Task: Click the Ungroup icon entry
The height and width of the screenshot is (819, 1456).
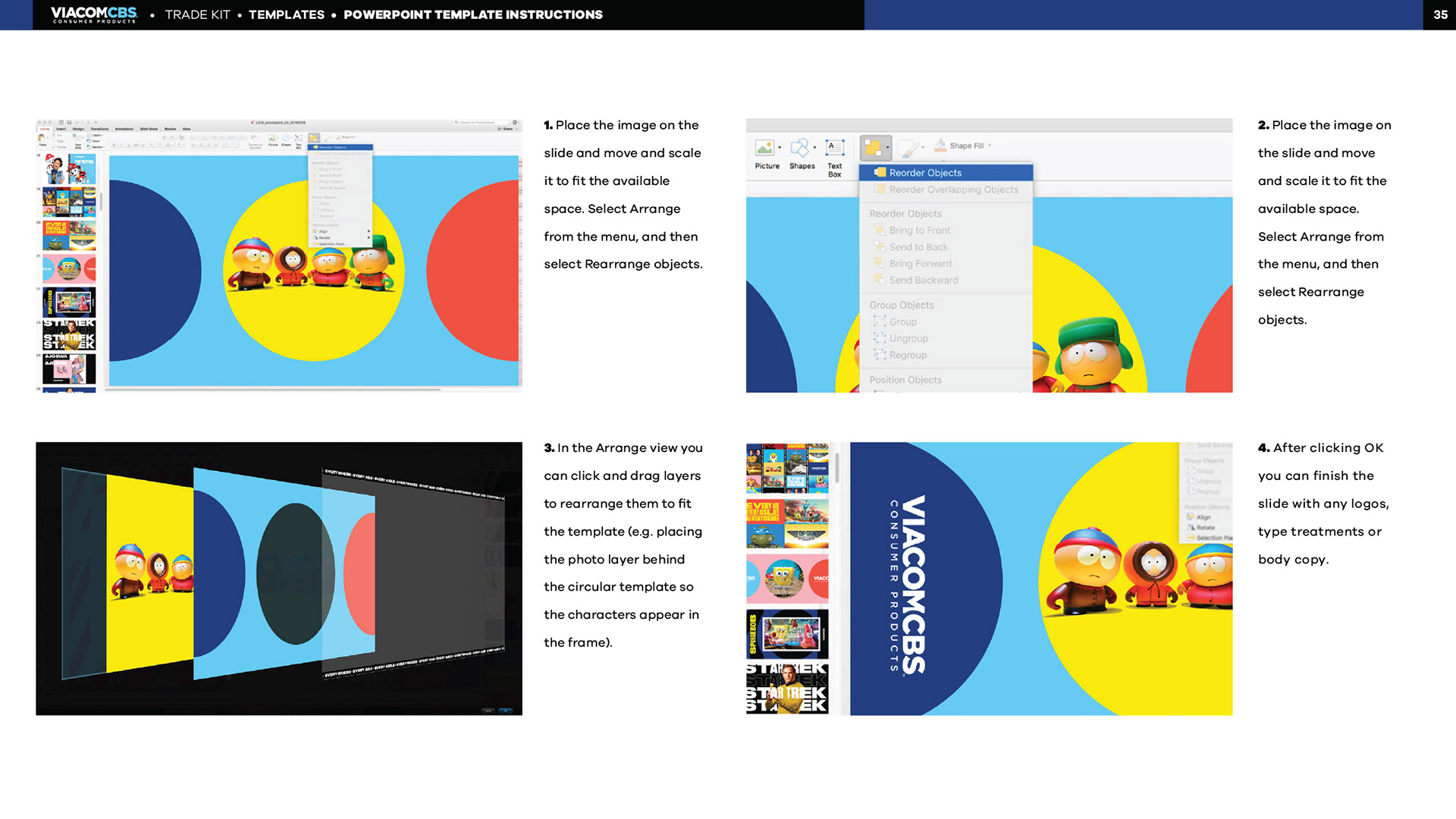Action: tap(880, 339)
